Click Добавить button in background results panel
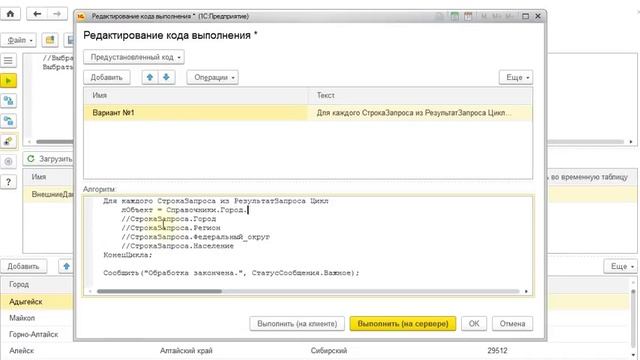 click(23, 267)
